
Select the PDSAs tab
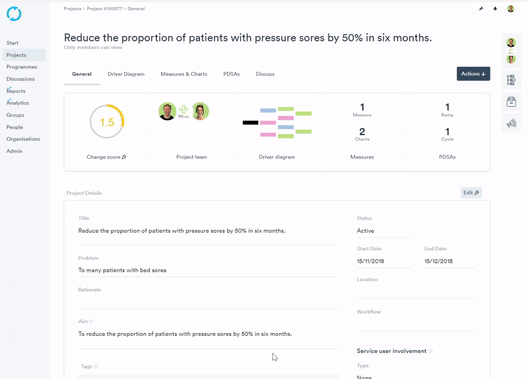click(x=231, y=74)
